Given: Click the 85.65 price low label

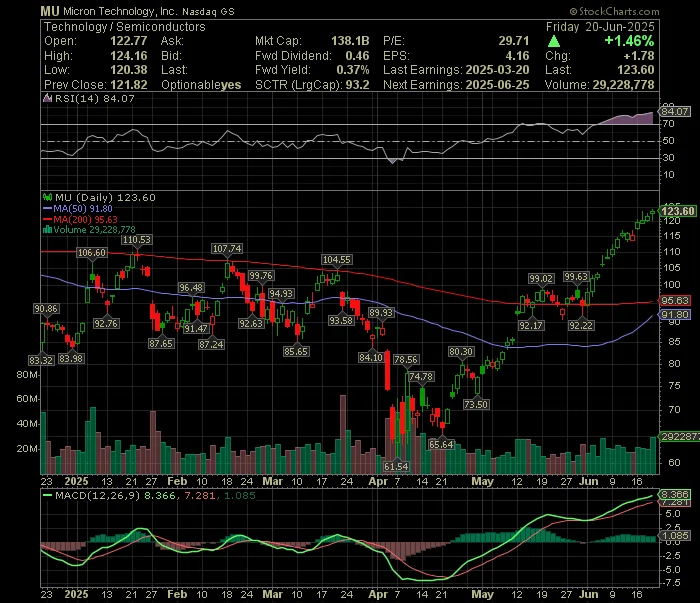Looking at the screenshot, I should tap(296, 351).
